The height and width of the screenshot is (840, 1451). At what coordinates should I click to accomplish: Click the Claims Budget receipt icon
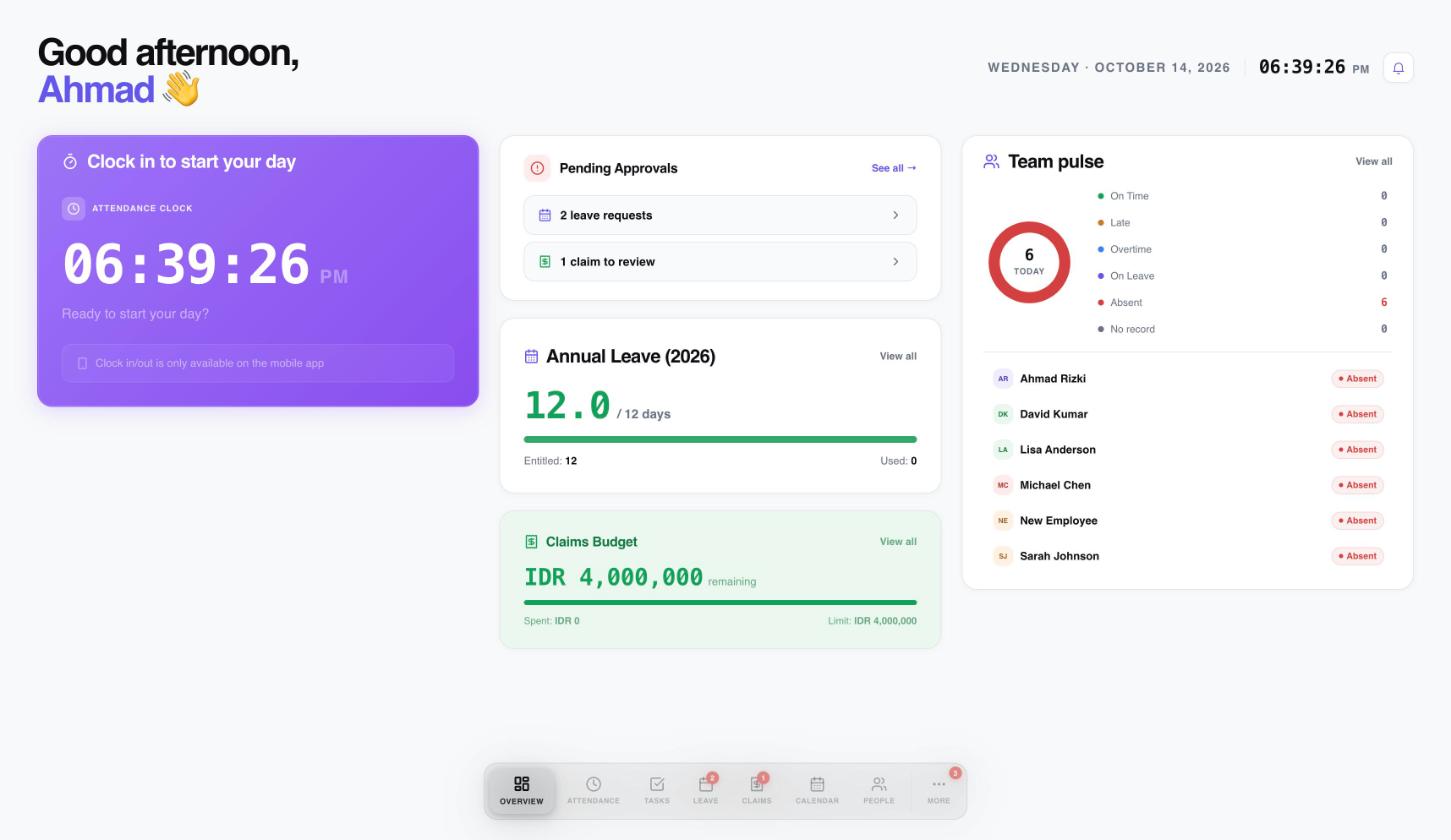pos(531,542)
